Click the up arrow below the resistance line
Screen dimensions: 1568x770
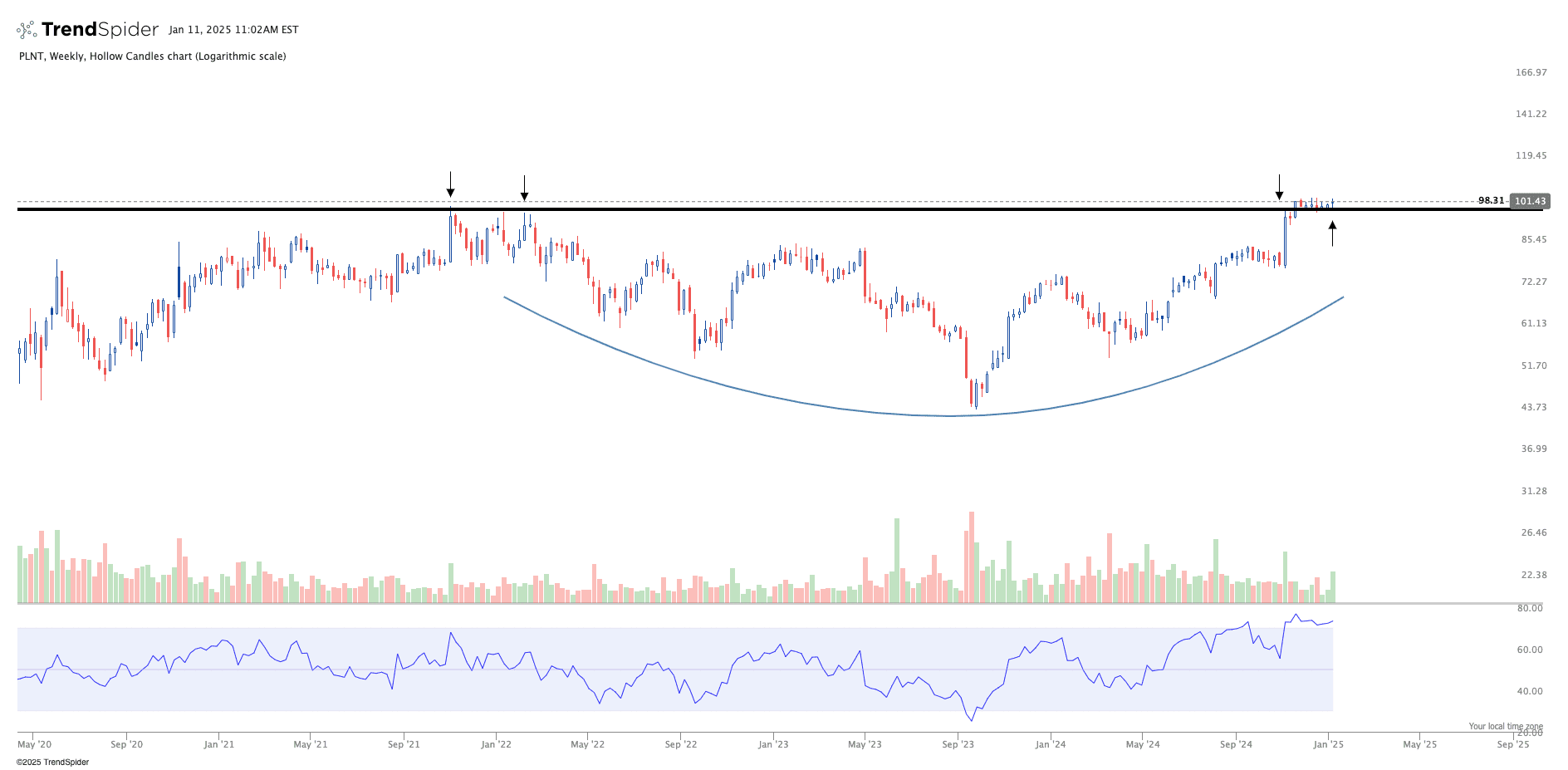point(1332,233)
